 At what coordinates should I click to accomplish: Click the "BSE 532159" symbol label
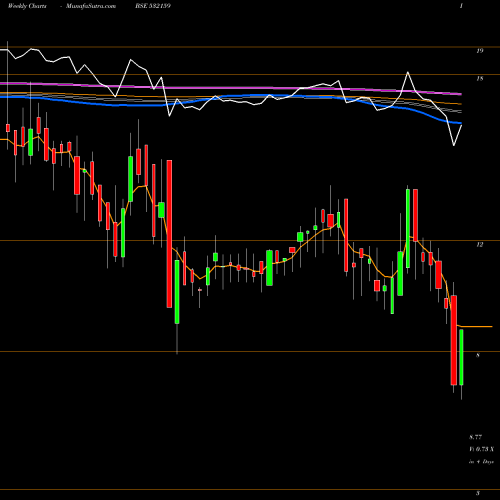[153, 6]
